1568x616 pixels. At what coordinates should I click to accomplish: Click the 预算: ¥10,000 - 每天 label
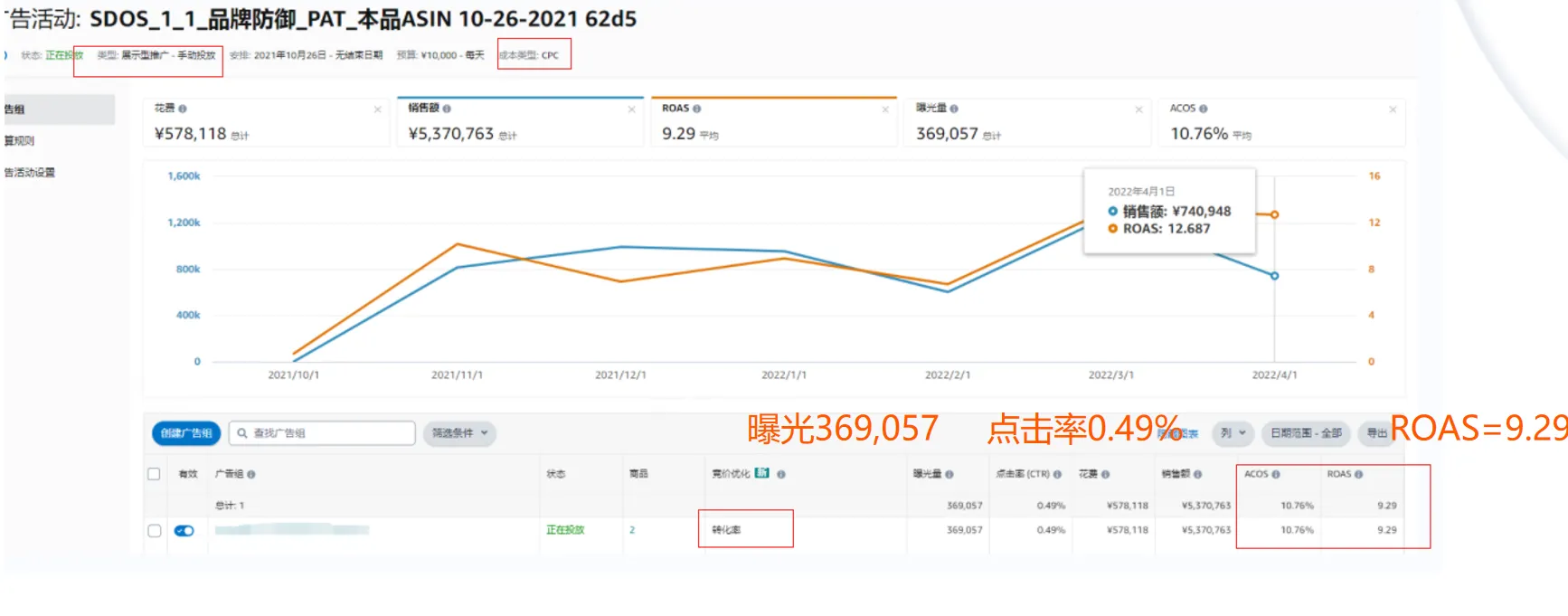click(x=440, y=55)
